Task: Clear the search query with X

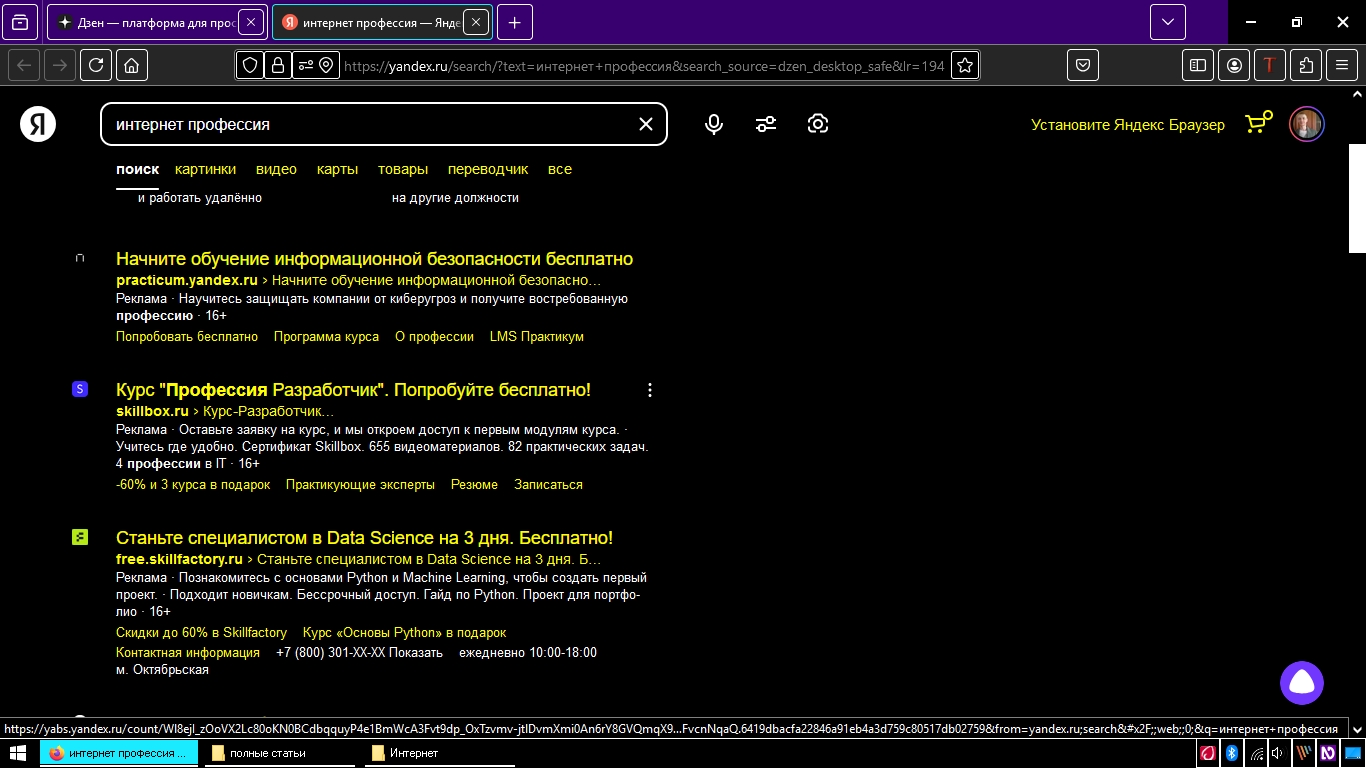Action: click(x=646, y=124)
